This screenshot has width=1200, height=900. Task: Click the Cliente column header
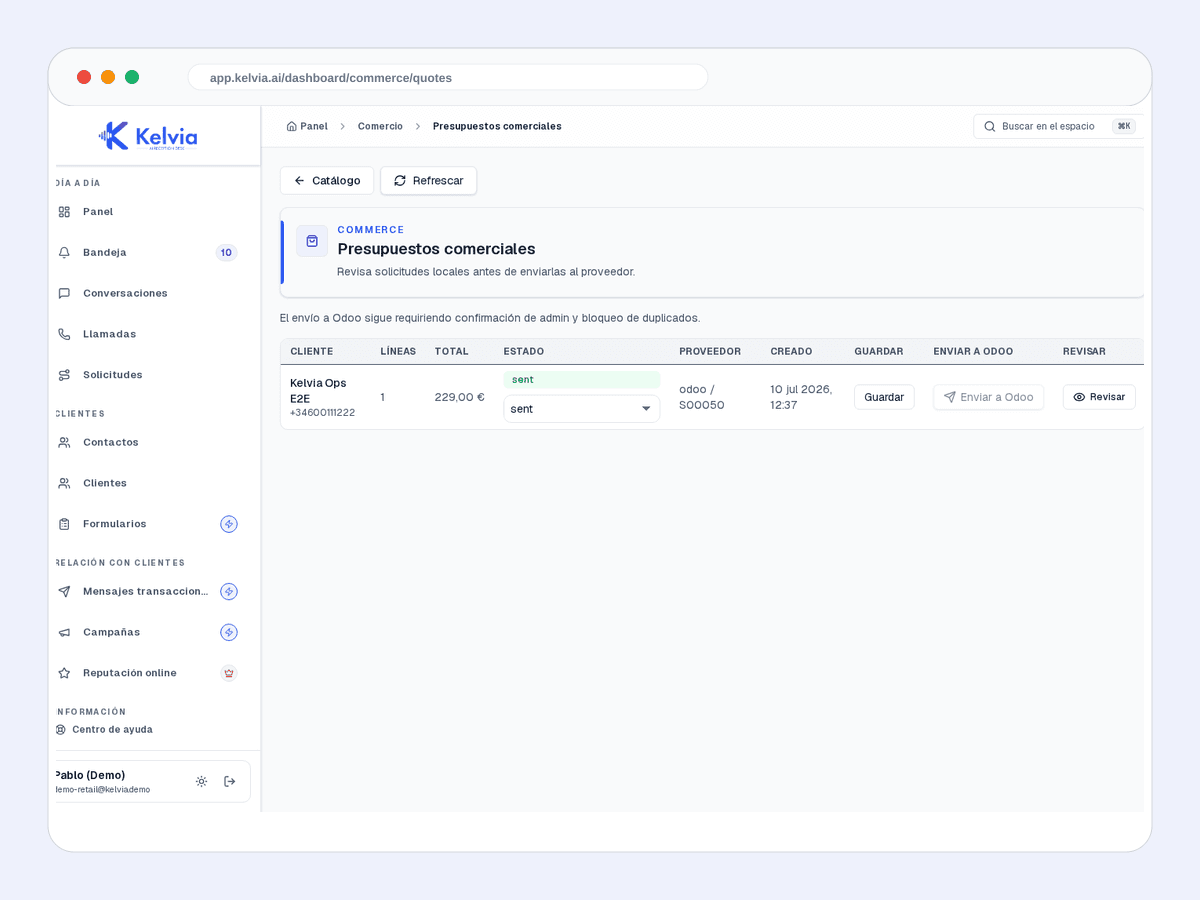311,352
